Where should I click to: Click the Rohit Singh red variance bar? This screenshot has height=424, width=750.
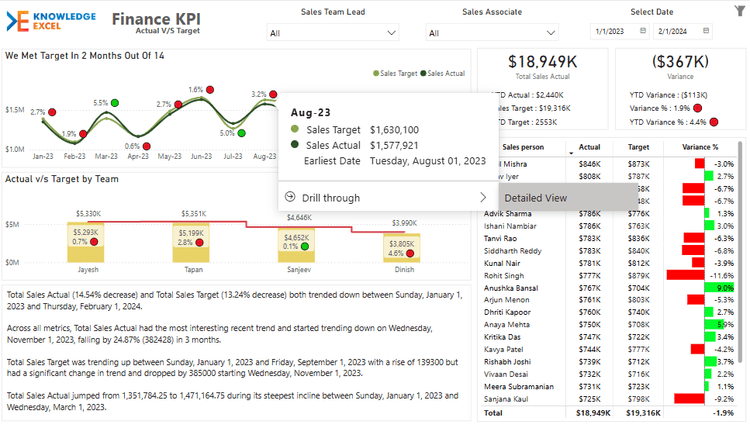tap(684, 275)
